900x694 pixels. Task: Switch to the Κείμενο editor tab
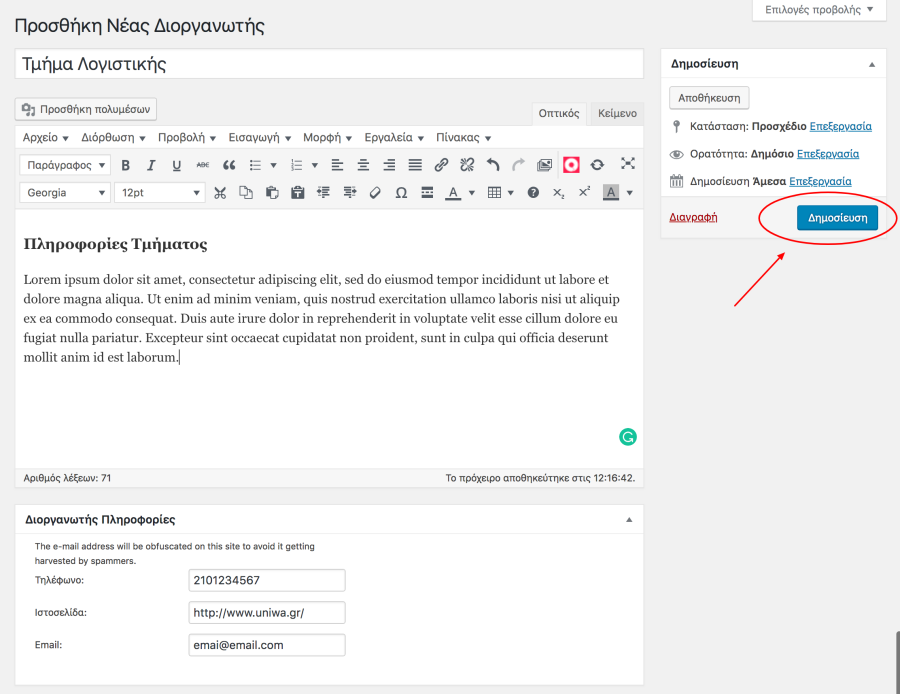pos(617,113)
